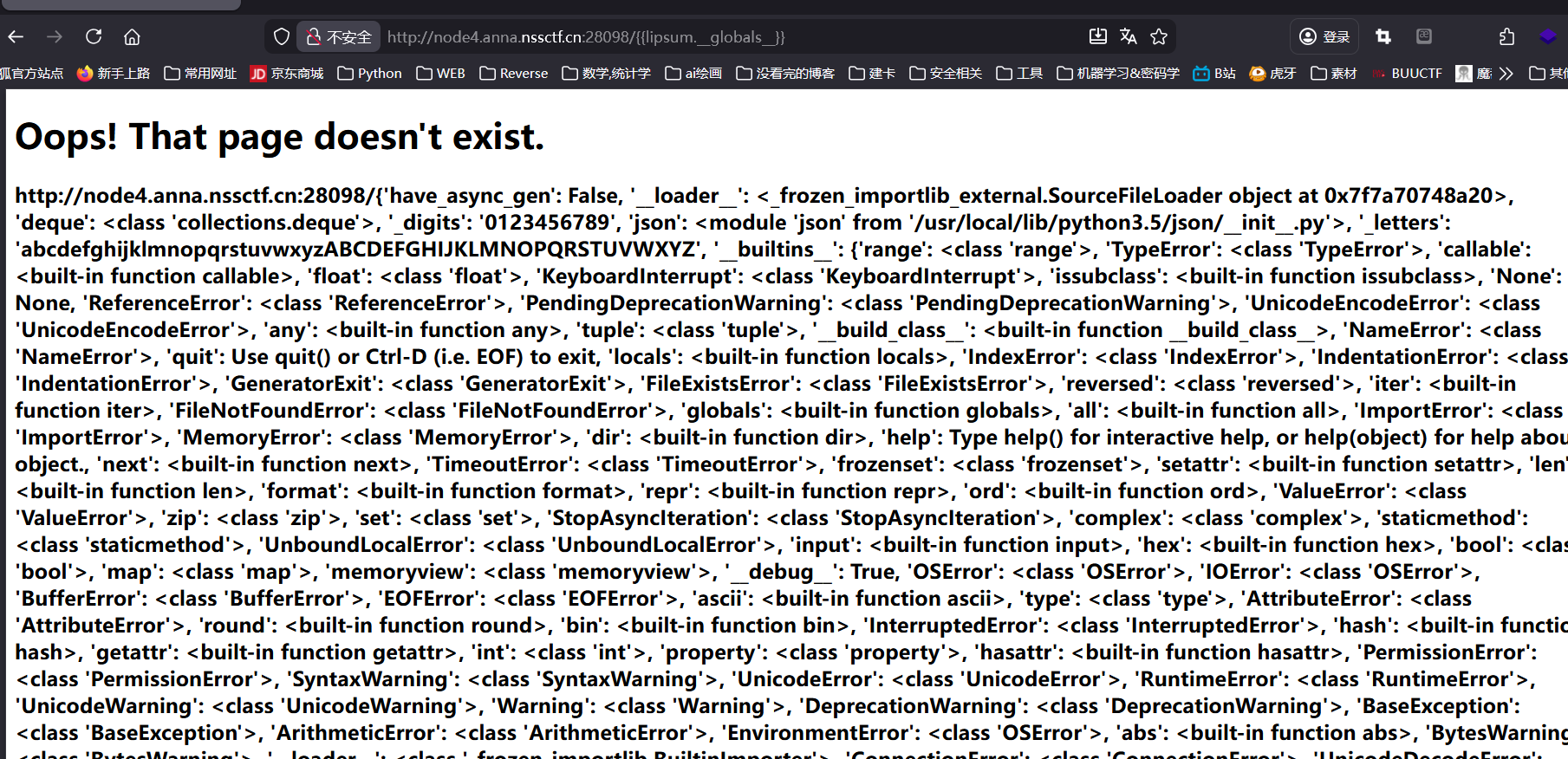Open the Reverse bookmark folder
The image size is (1568, 759).
[514, 74]
